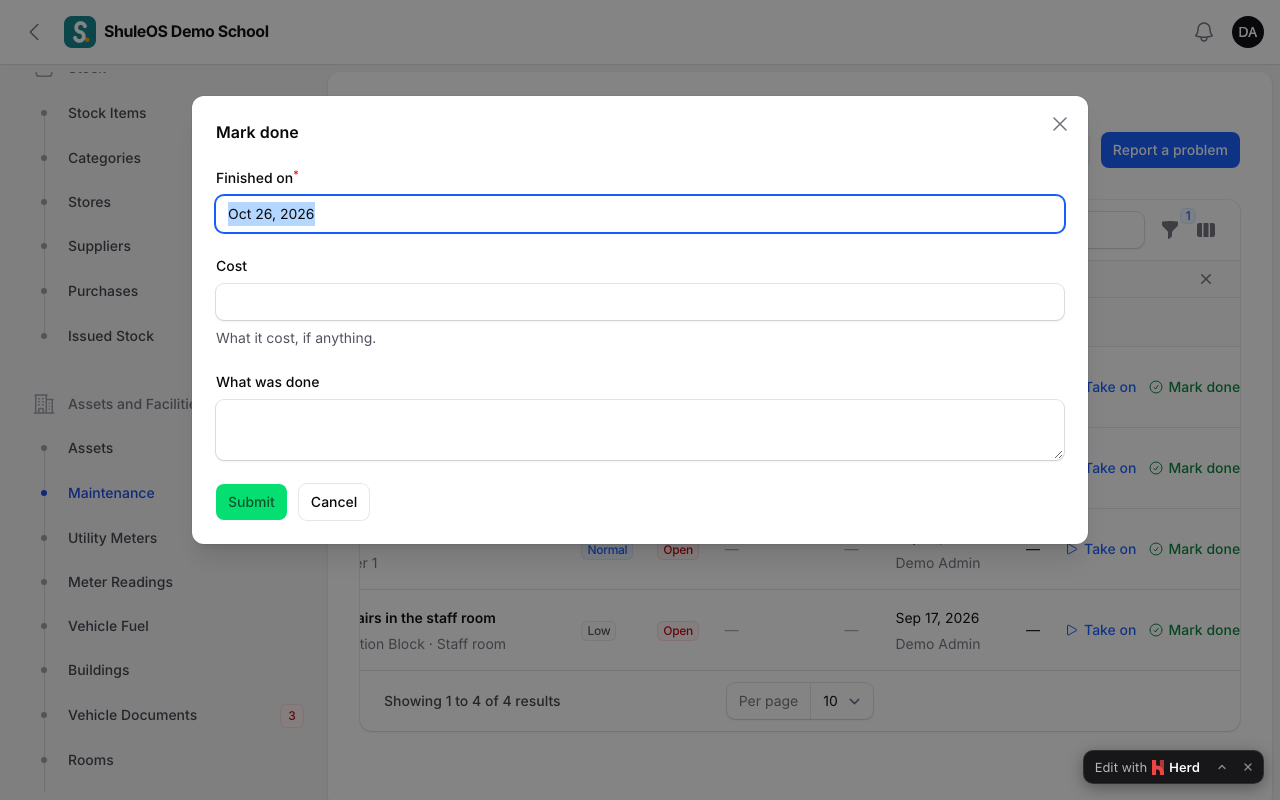
Task: Focus the Cost input field
Action: (640, 302)
